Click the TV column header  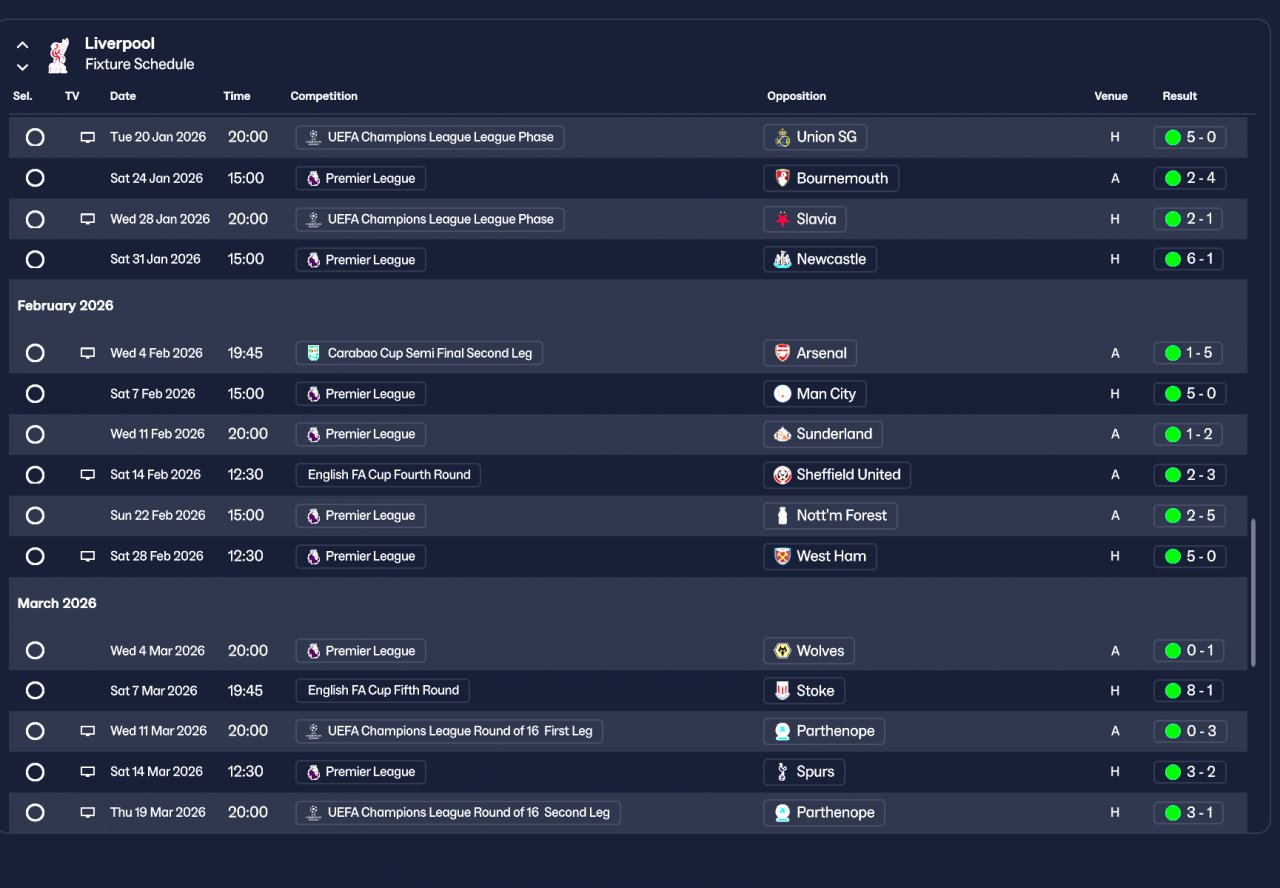[72, 96]
